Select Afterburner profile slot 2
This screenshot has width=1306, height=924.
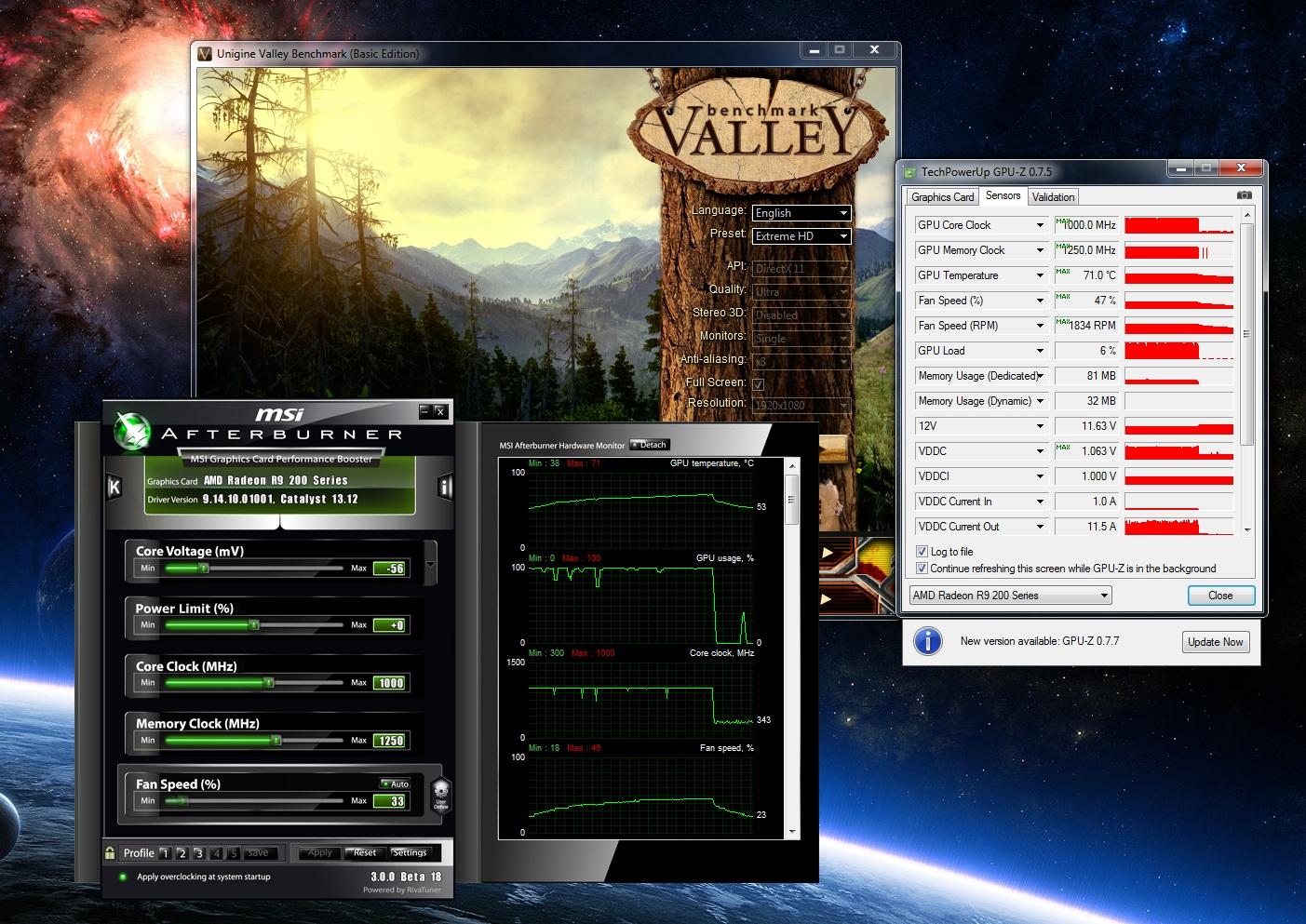182,852
